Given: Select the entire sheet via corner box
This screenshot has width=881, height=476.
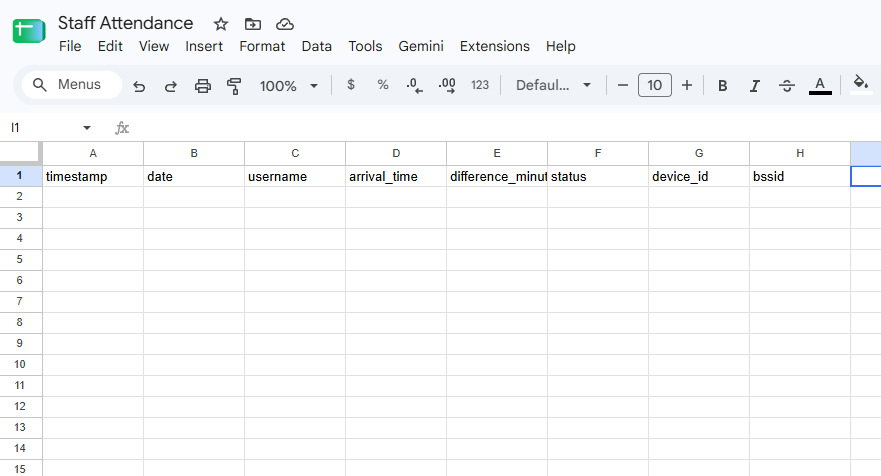Looking at the screenshot, I should click(x=21, y=153).
